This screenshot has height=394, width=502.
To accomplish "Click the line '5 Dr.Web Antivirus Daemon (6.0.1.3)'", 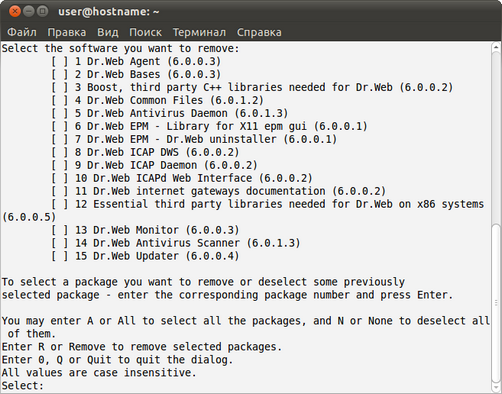I will pyautogui.click(x=181, y=113).
